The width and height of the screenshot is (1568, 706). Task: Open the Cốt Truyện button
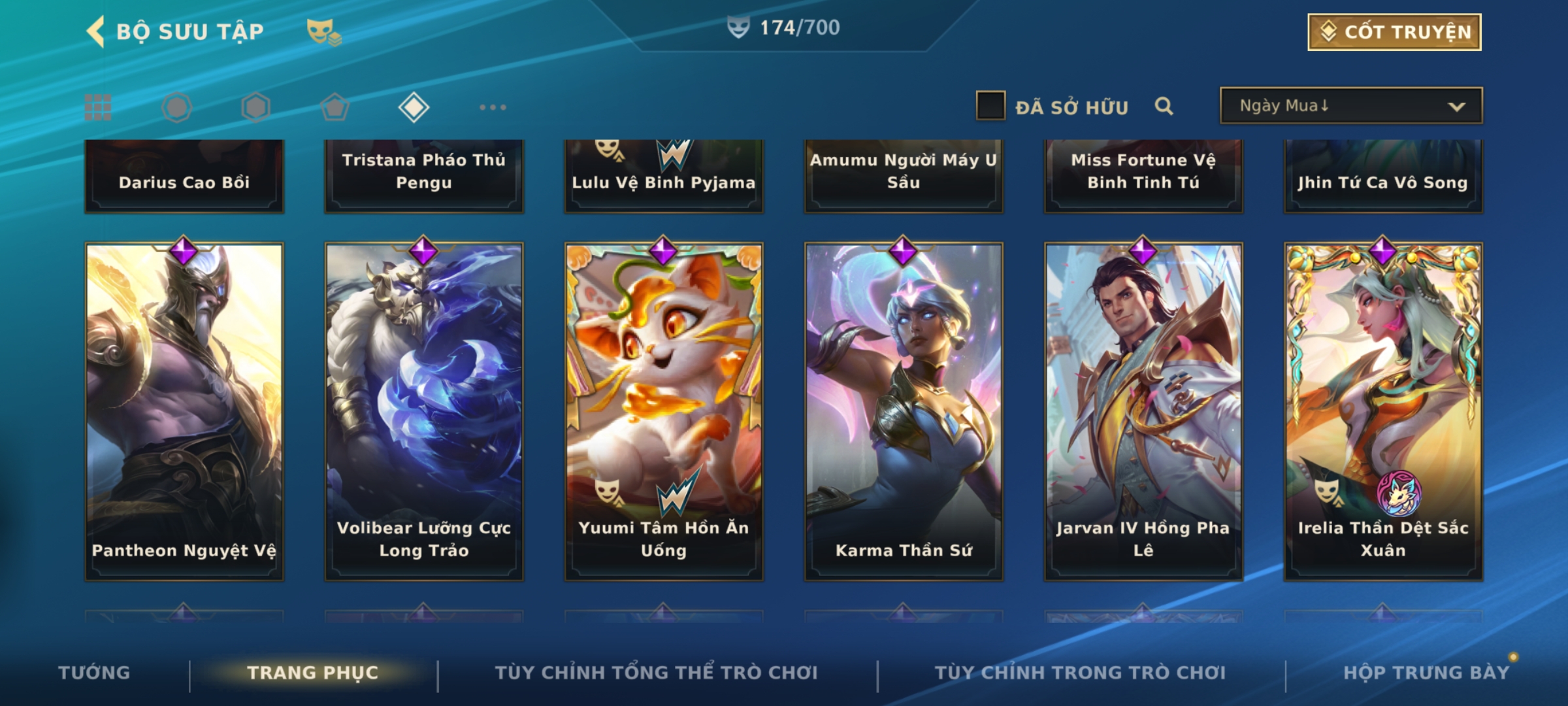click(1394, 32)
